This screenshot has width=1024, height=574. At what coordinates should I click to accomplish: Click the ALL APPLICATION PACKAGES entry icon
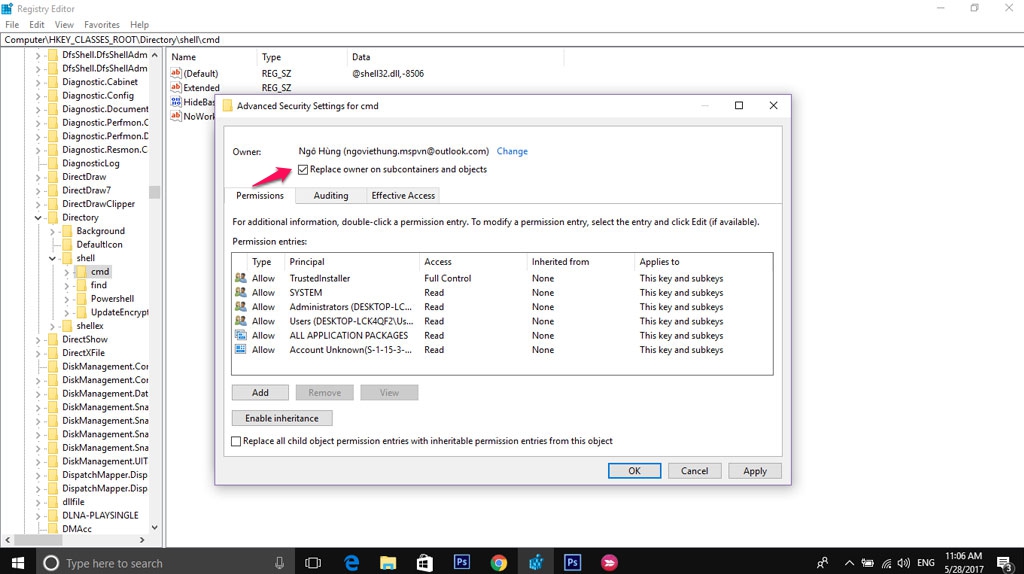click(x=240, y=335)
